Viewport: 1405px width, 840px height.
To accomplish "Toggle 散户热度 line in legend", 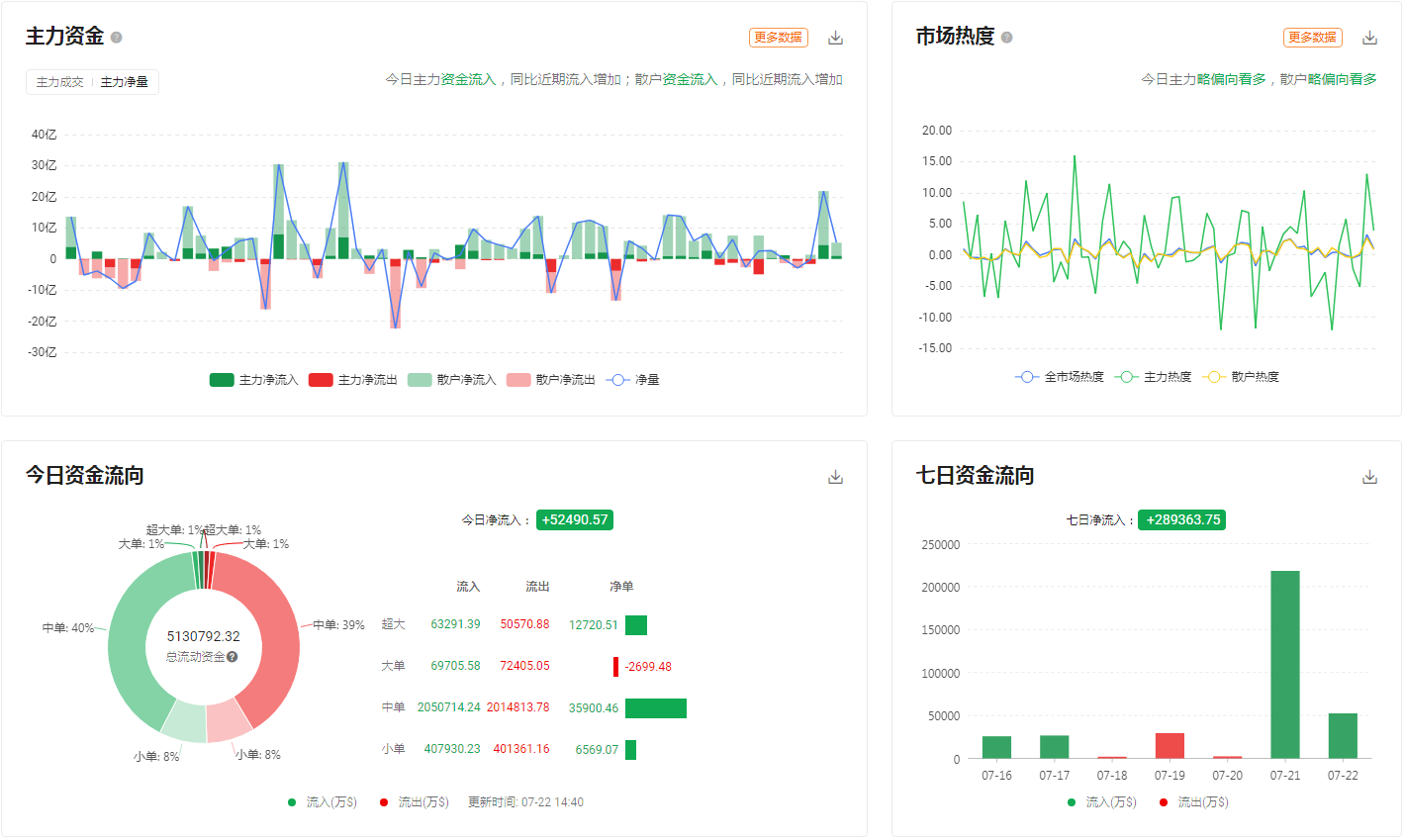I will tap(1241, 377).
